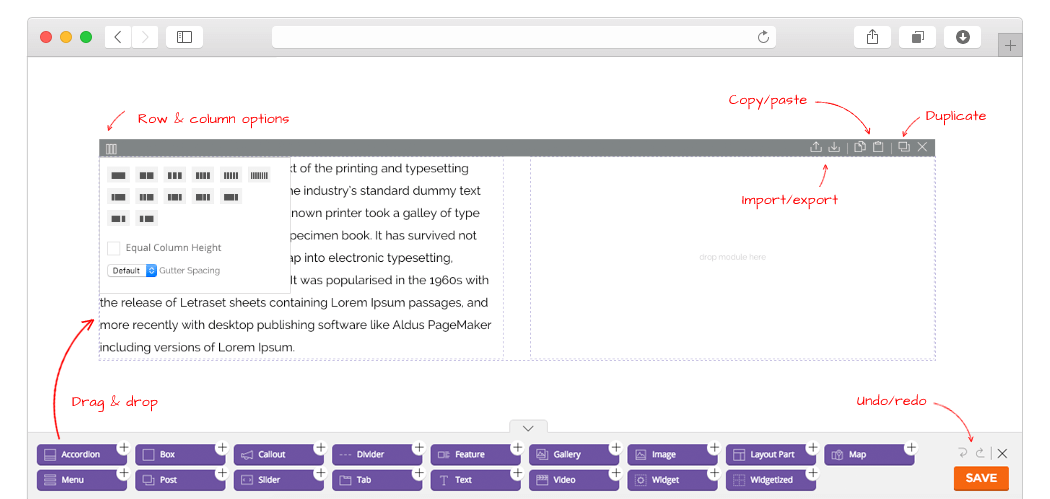Screen dimensions: 1050x499
Task: Reload the page with the refresh icon
Action: [x=763, y=38]
